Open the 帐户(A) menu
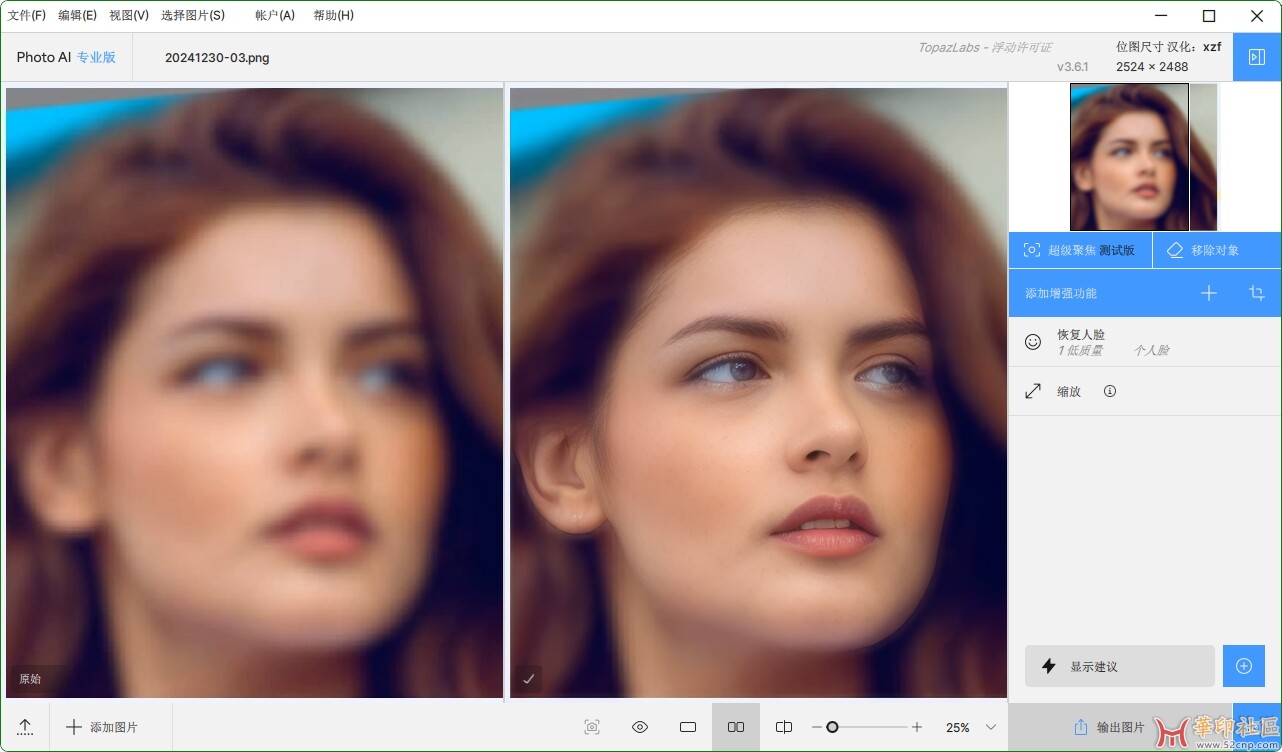1282x752 pixels. click(275, 15)
